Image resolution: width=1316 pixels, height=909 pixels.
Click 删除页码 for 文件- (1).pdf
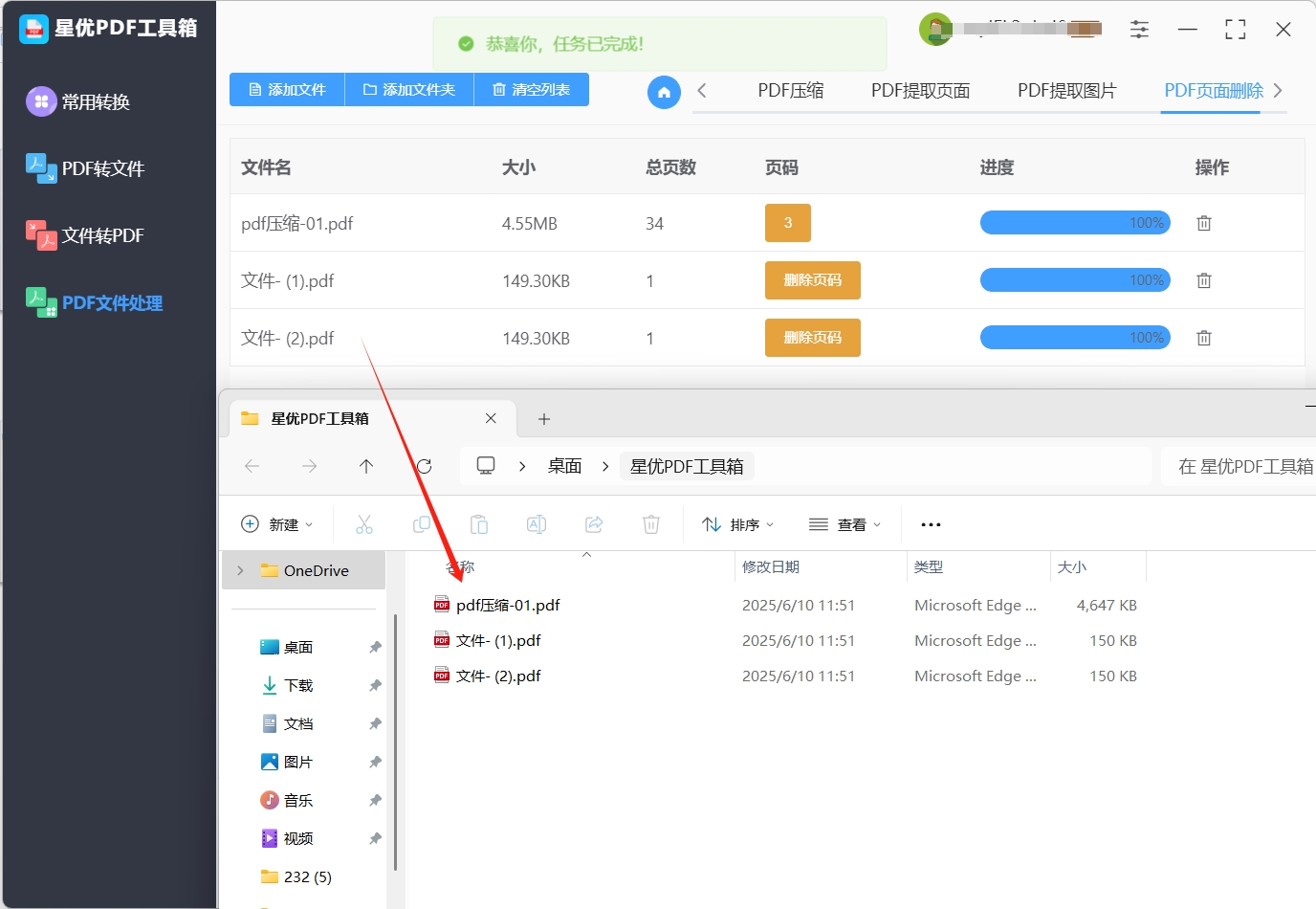tap(813, 280)
